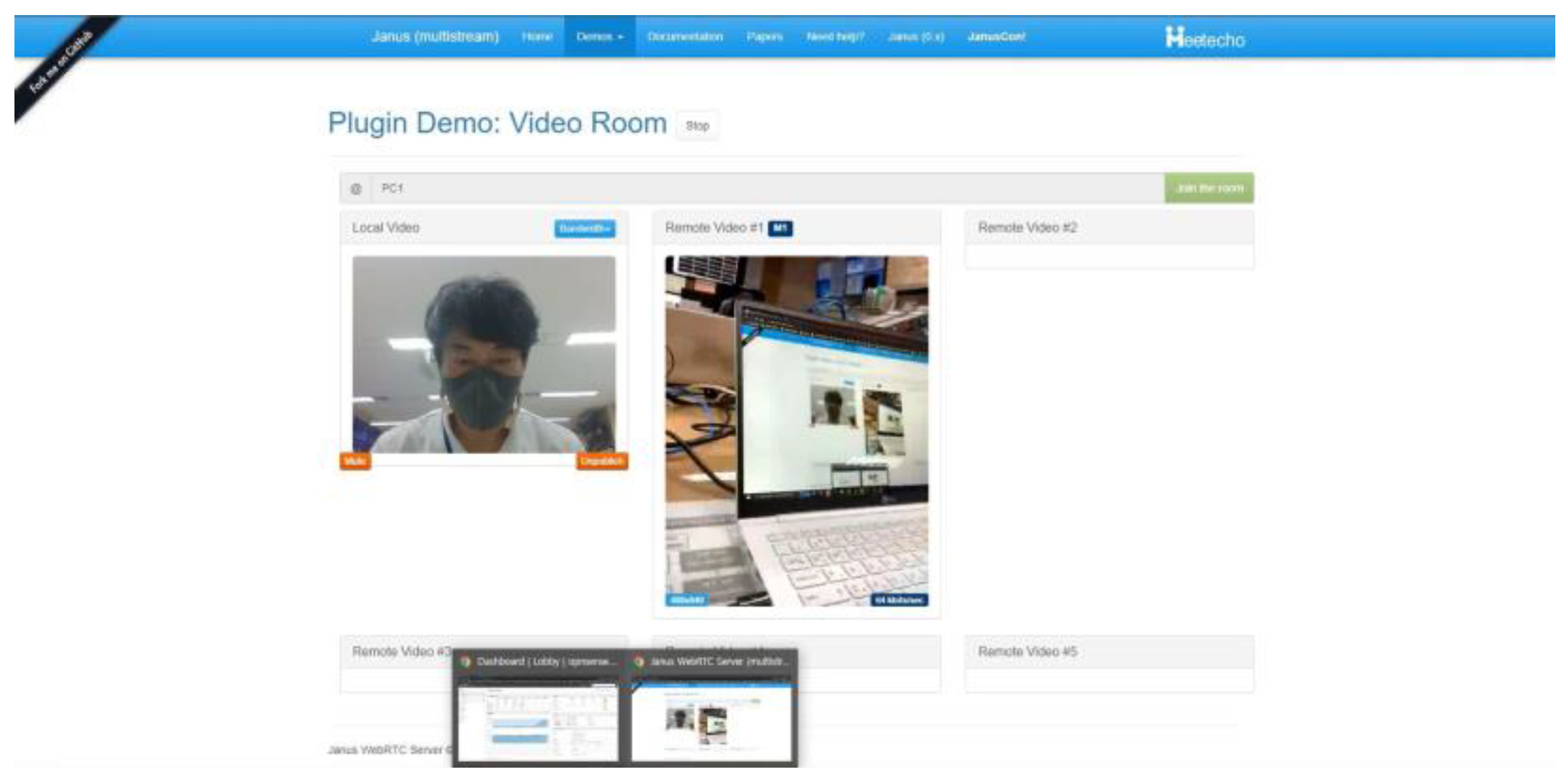Screen dimensions: 1566x784
Task: Open the Bandwidth dropdown
Action: coord(584,228)
